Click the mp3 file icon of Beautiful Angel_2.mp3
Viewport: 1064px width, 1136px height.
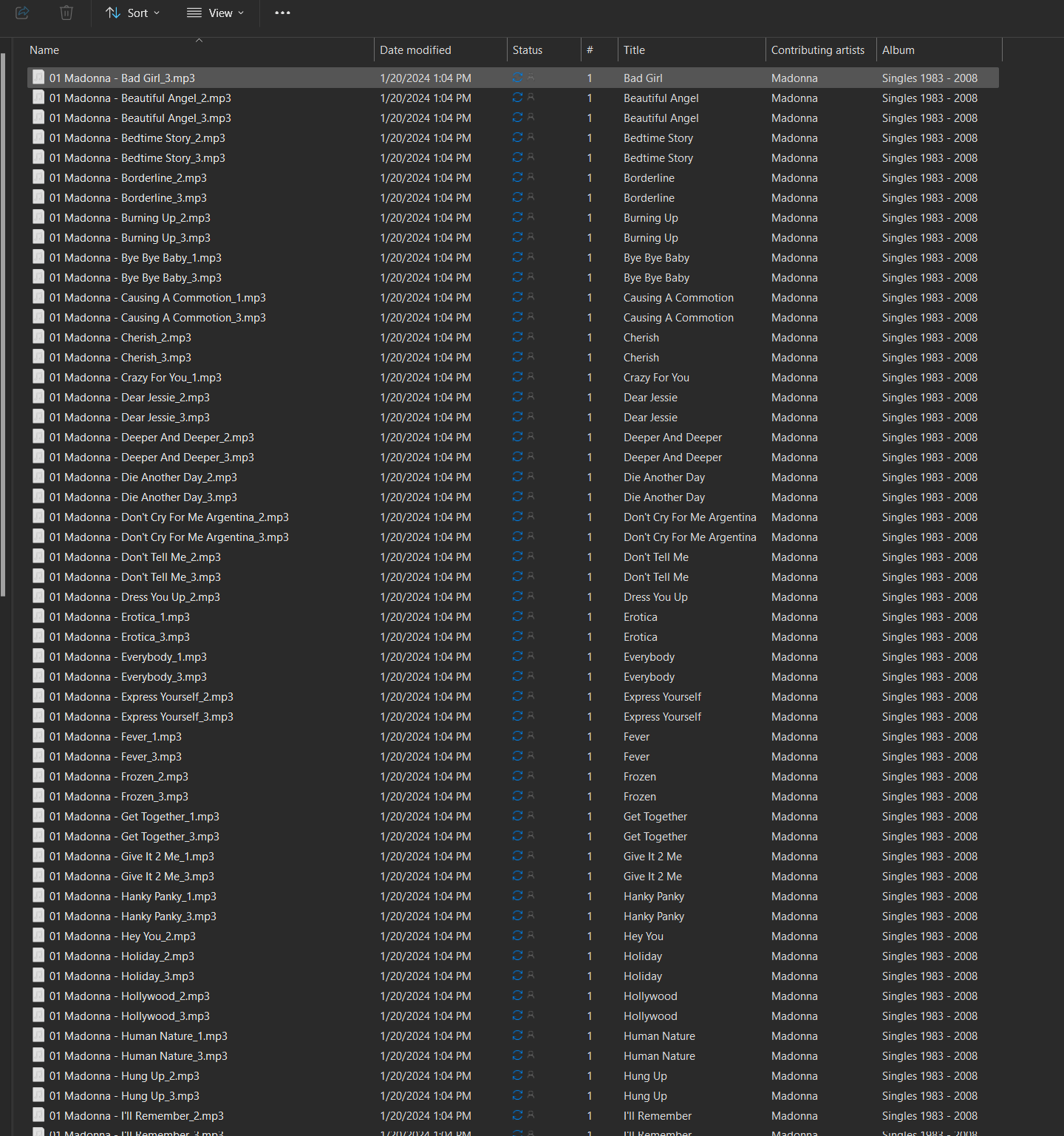[x=38, y=98]
